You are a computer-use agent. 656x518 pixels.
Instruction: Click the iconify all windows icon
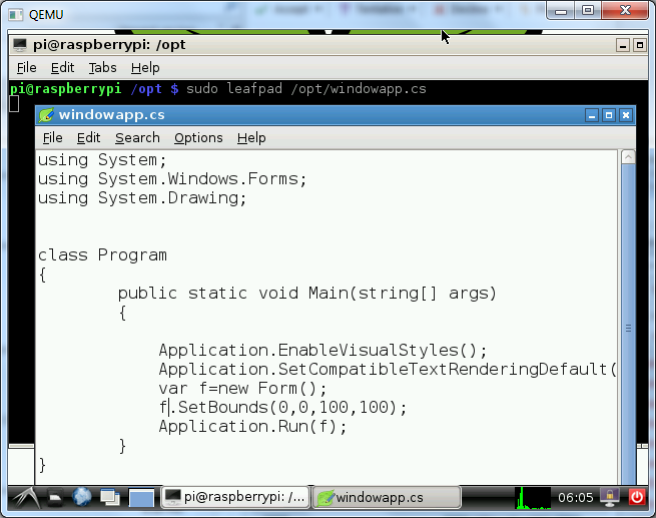tap(110, 497)
